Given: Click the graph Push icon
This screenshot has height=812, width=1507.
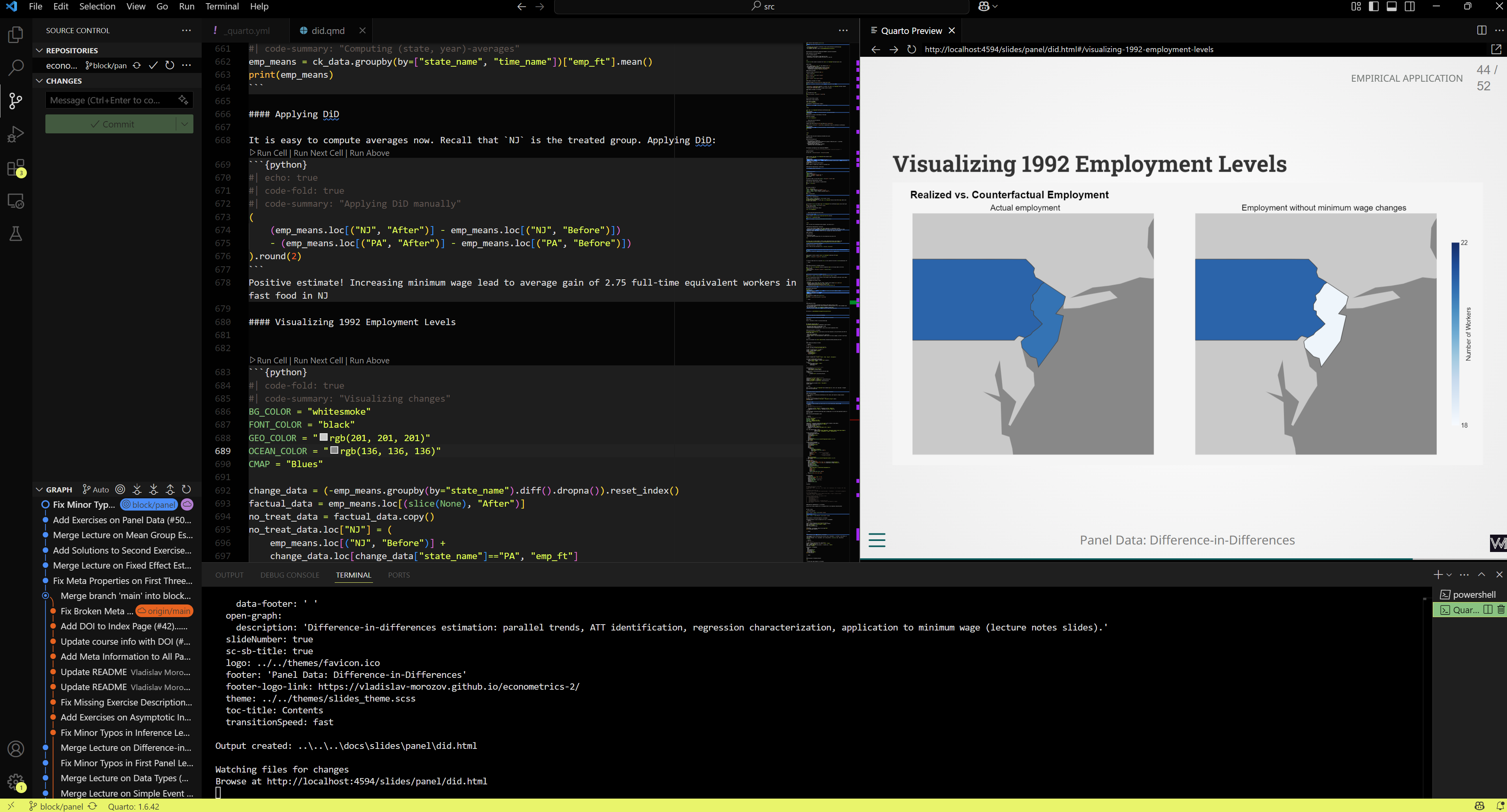Looking at the screenshot, I should [x=170, y=489].
